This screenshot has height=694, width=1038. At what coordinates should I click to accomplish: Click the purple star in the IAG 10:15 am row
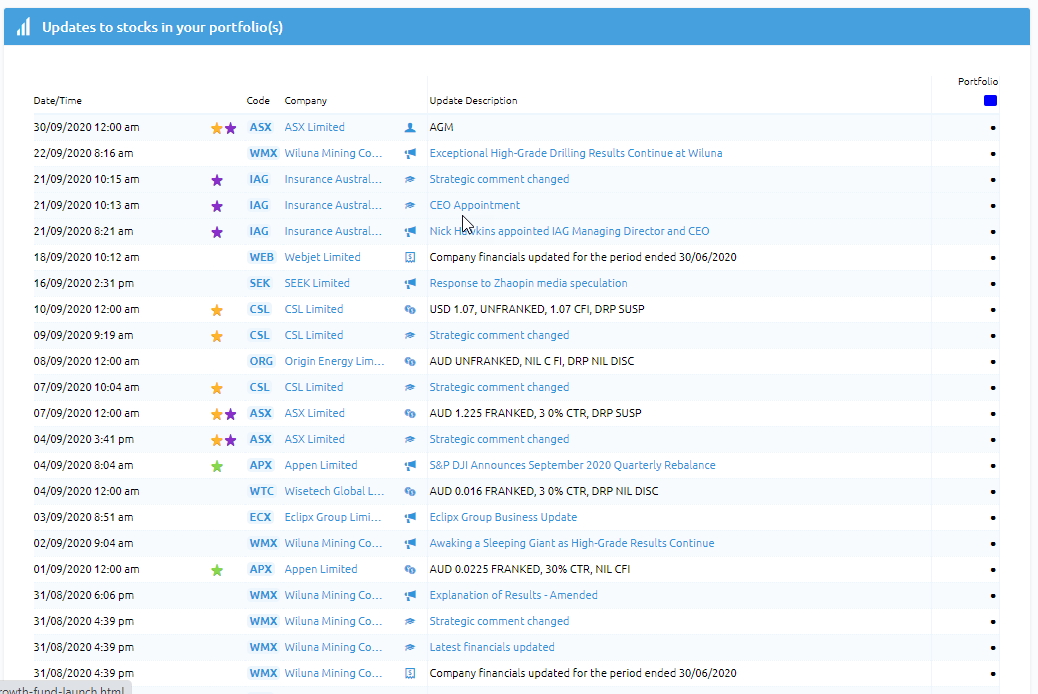point(216,180)
